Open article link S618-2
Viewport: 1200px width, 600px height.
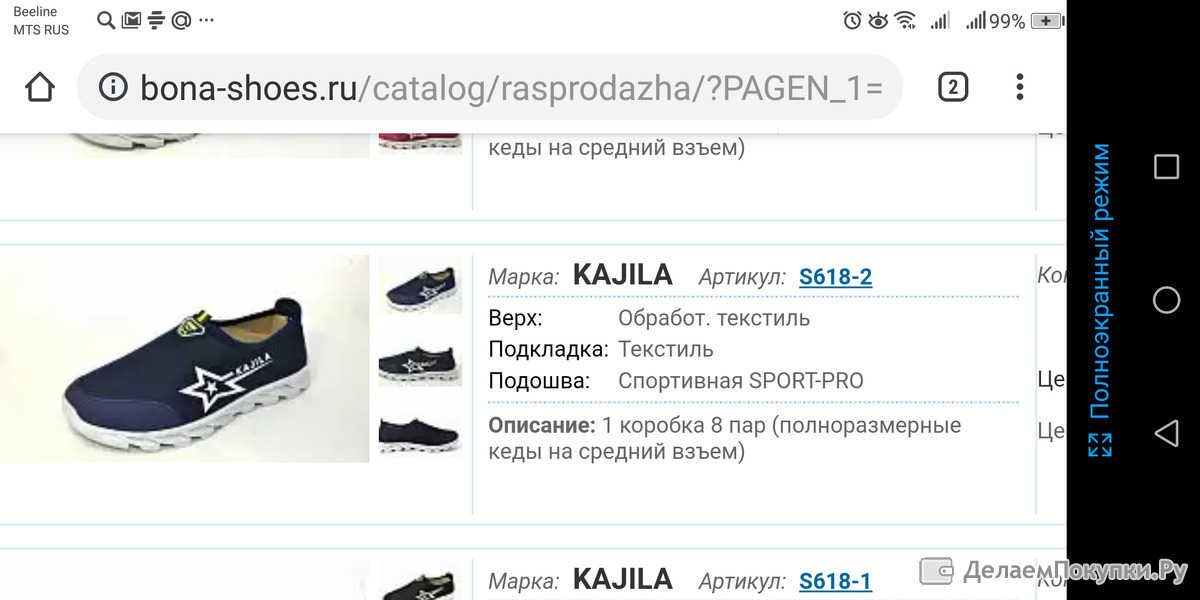tap(835, 277)
